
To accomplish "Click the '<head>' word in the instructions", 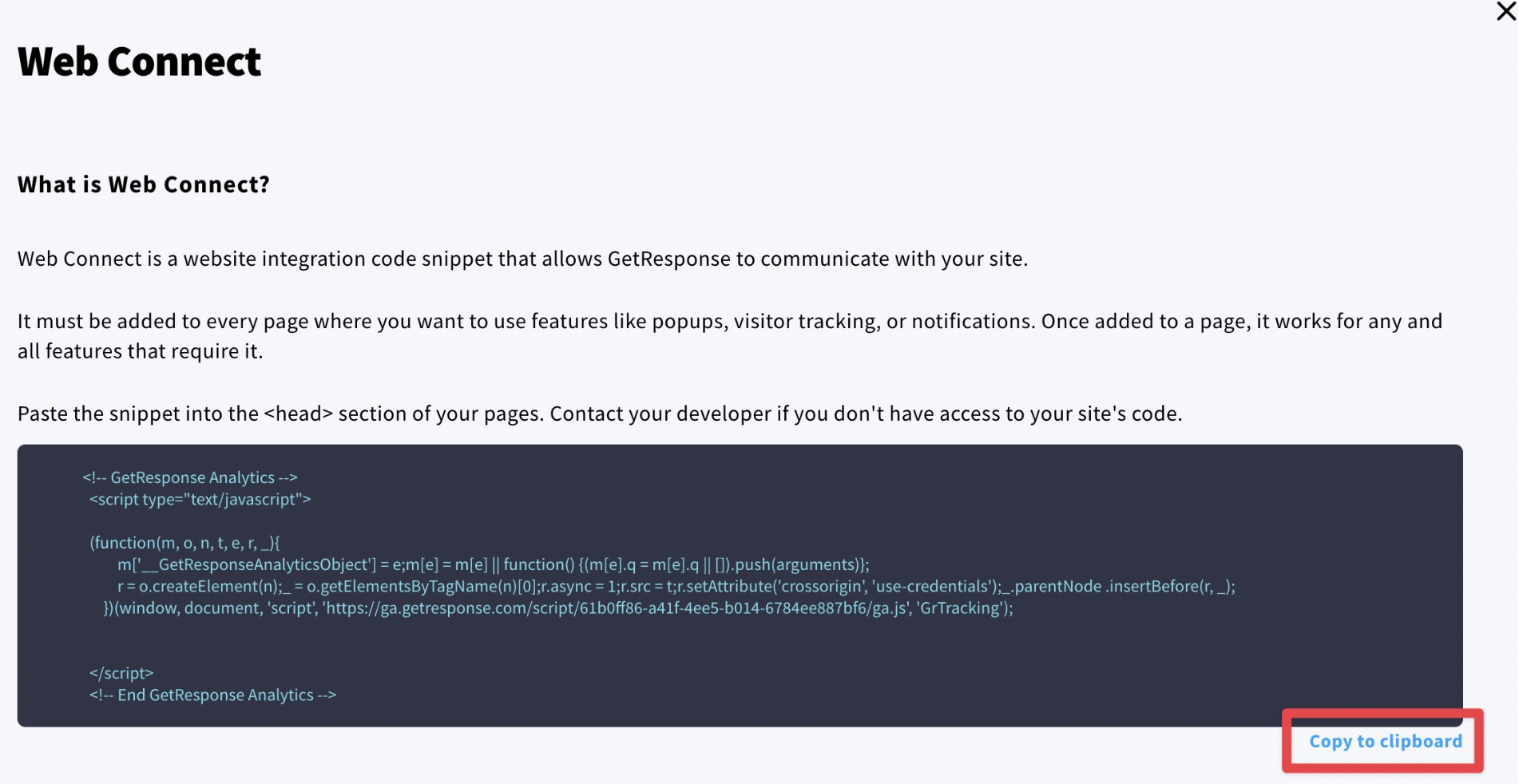I will (x=298, y=414).
